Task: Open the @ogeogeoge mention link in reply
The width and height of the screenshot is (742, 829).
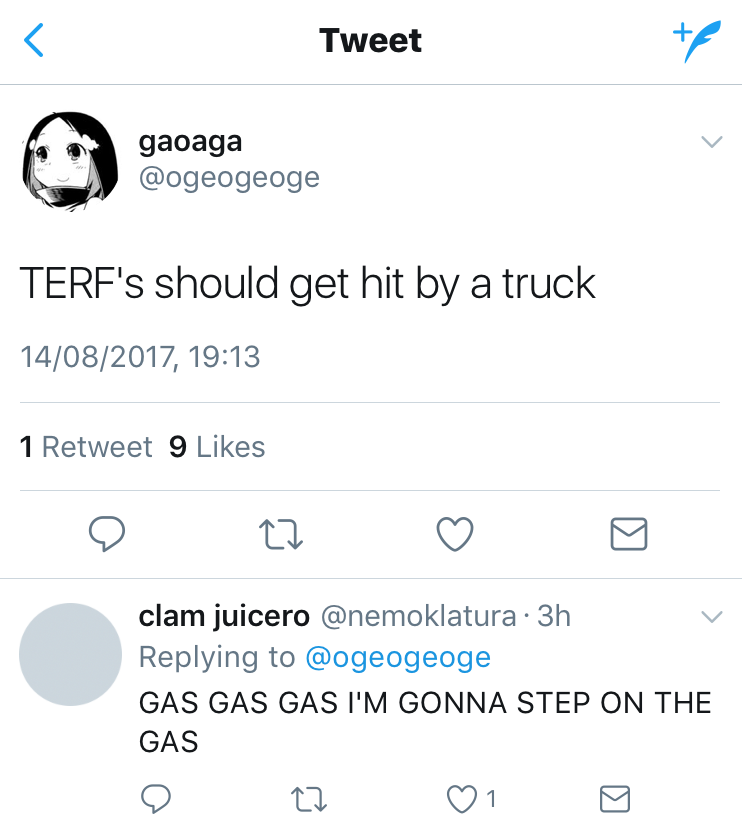Action: click(397, 657)
